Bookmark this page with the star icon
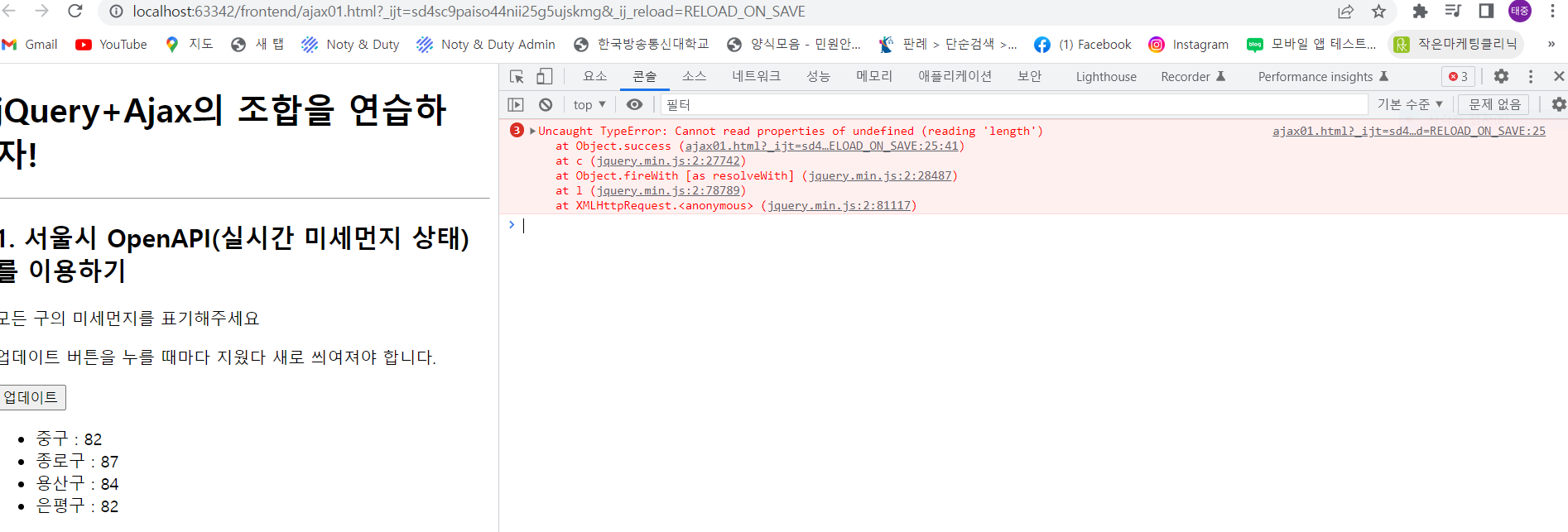Image resolution: width=1568 pixels, height=532 pixels. pos(1378,12)
